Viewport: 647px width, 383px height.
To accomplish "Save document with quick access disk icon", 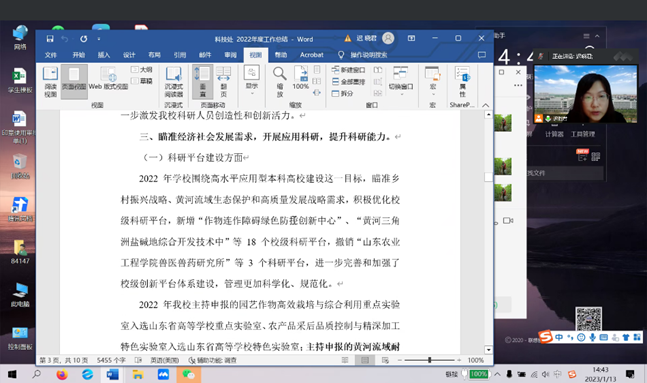I will 50,39.
